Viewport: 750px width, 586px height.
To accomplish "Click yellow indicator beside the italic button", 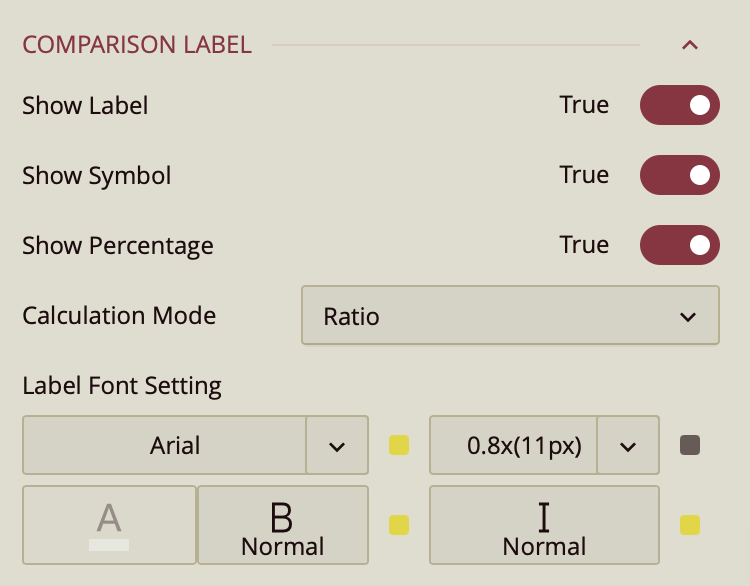I will point(690,525).
